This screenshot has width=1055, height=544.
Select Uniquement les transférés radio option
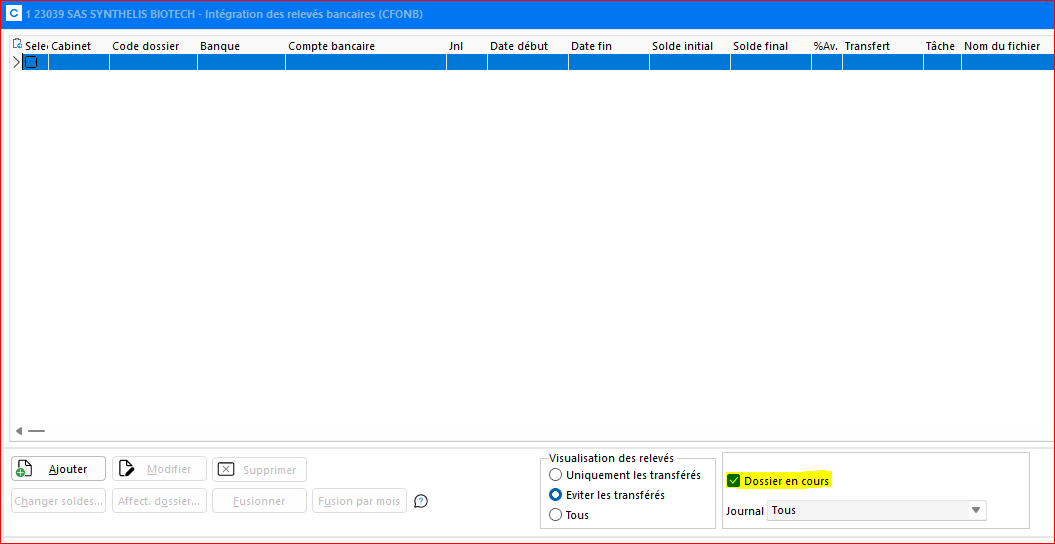click(x=556, y=475)
